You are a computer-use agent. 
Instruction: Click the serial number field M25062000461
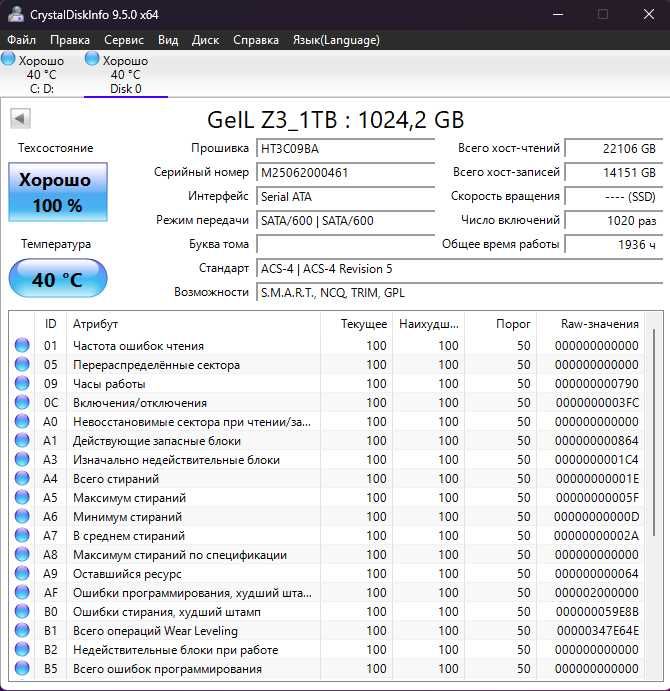point(346,172)
